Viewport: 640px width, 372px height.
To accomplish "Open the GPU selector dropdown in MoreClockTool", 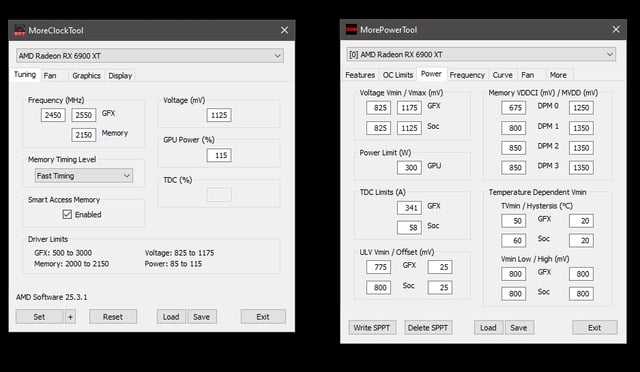I will pos(150,56).
